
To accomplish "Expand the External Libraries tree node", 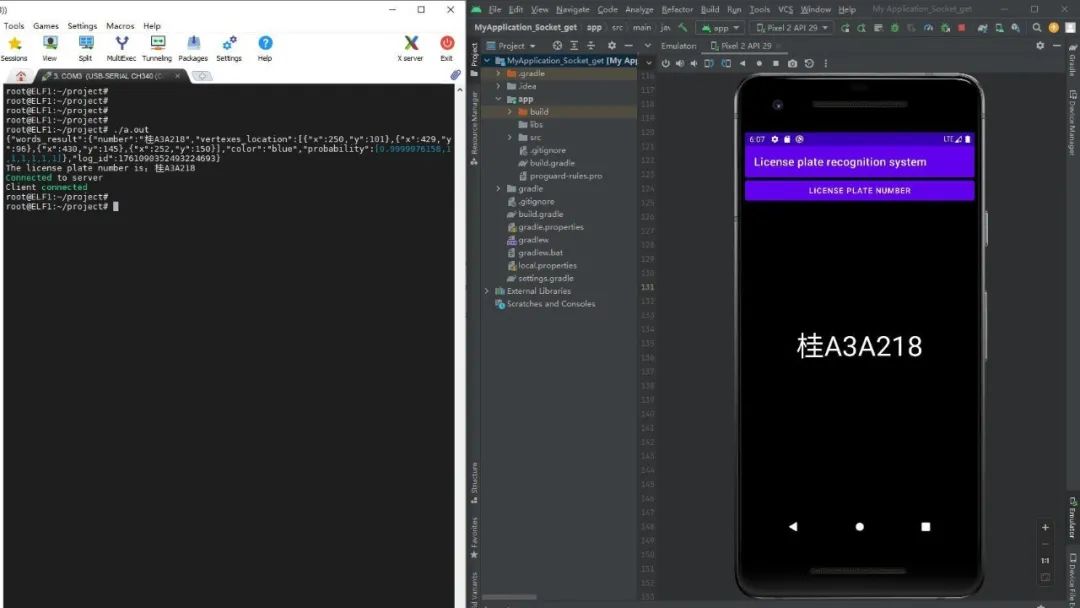I will click(487, 291).
